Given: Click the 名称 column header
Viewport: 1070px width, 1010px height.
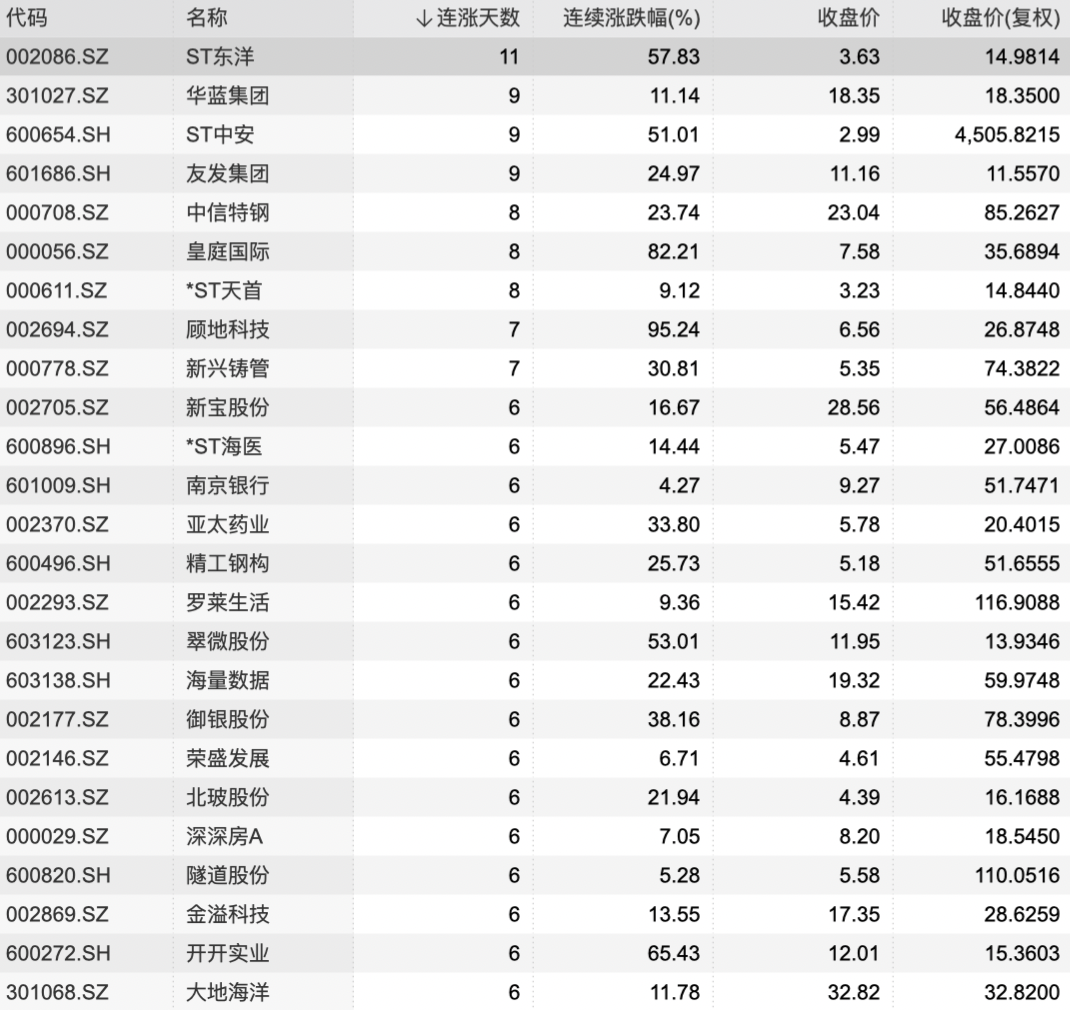Looking at the screenshot, I should [207, 18].
